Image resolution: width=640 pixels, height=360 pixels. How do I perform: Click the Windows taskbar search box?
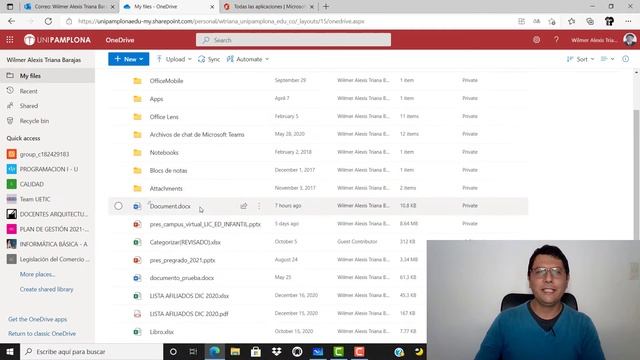tap(91, 351)
